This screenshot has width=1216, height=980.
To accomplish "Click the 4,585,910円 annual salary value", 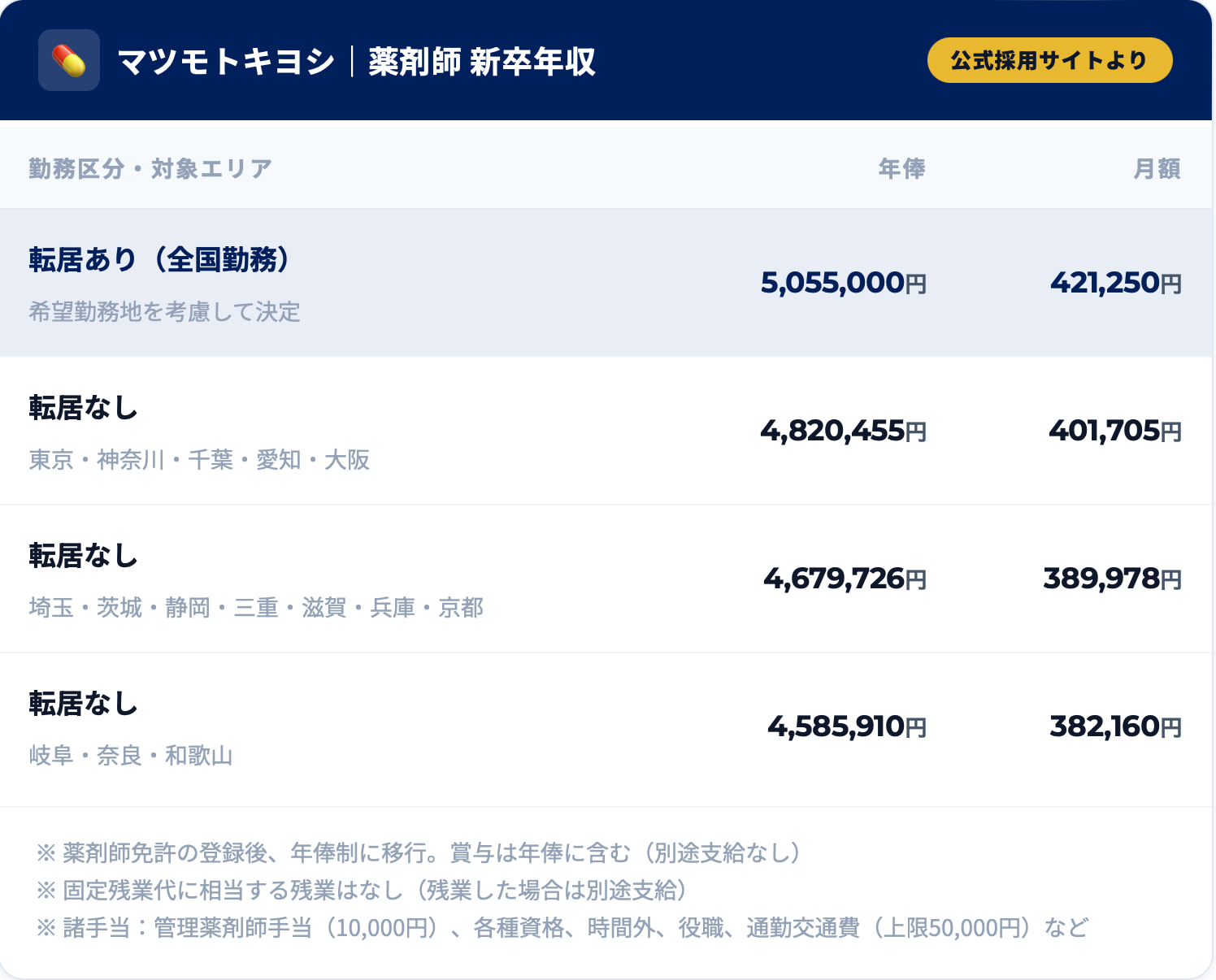I will coord(847,726).
